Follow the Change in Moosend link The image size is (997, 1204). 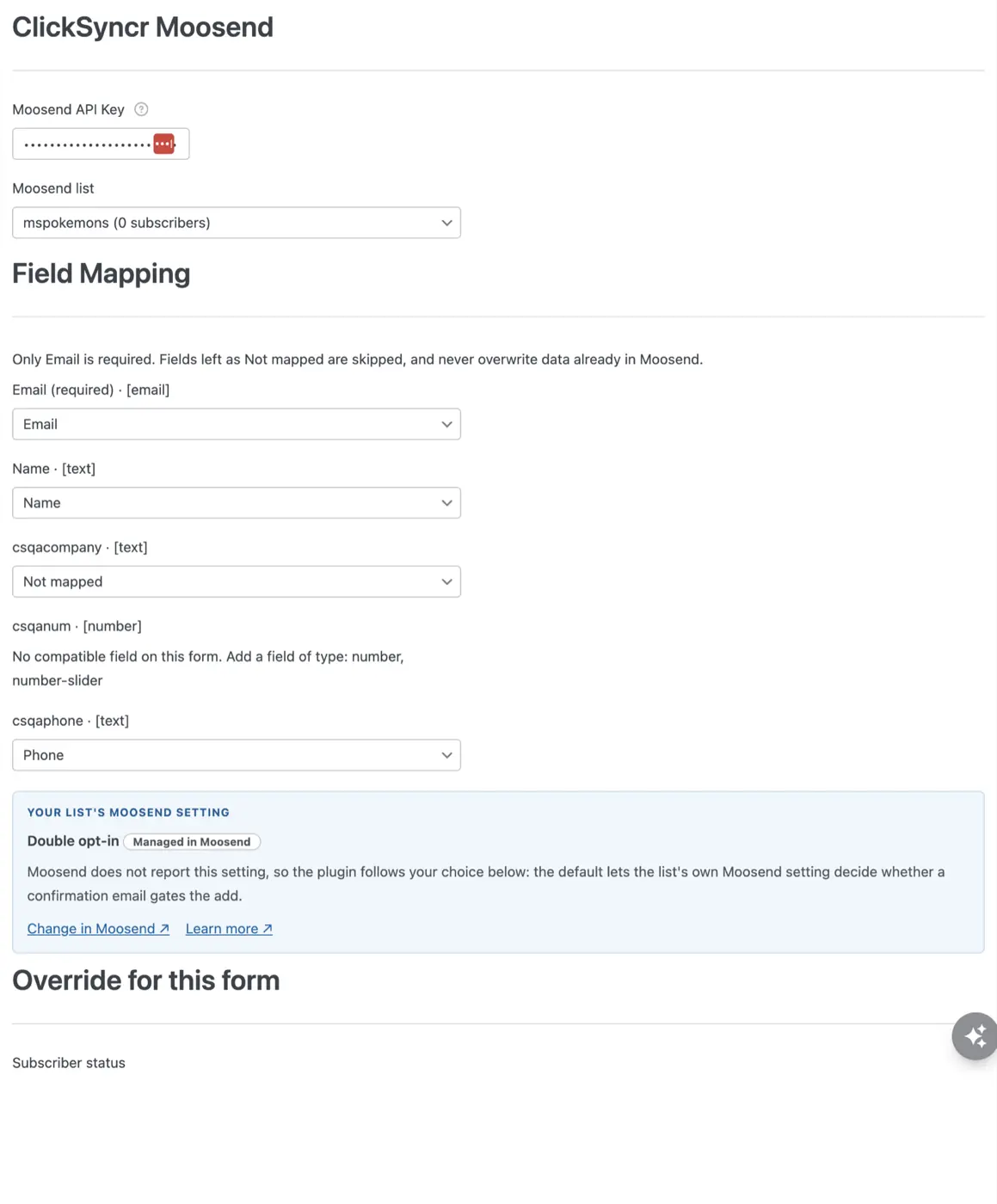(98, 929)
